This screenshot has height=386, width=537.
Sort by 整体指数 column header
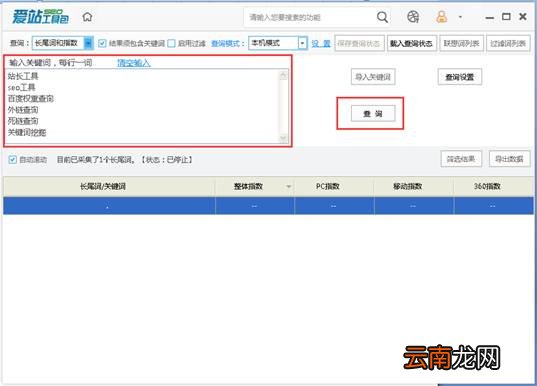tap(254, 186)
